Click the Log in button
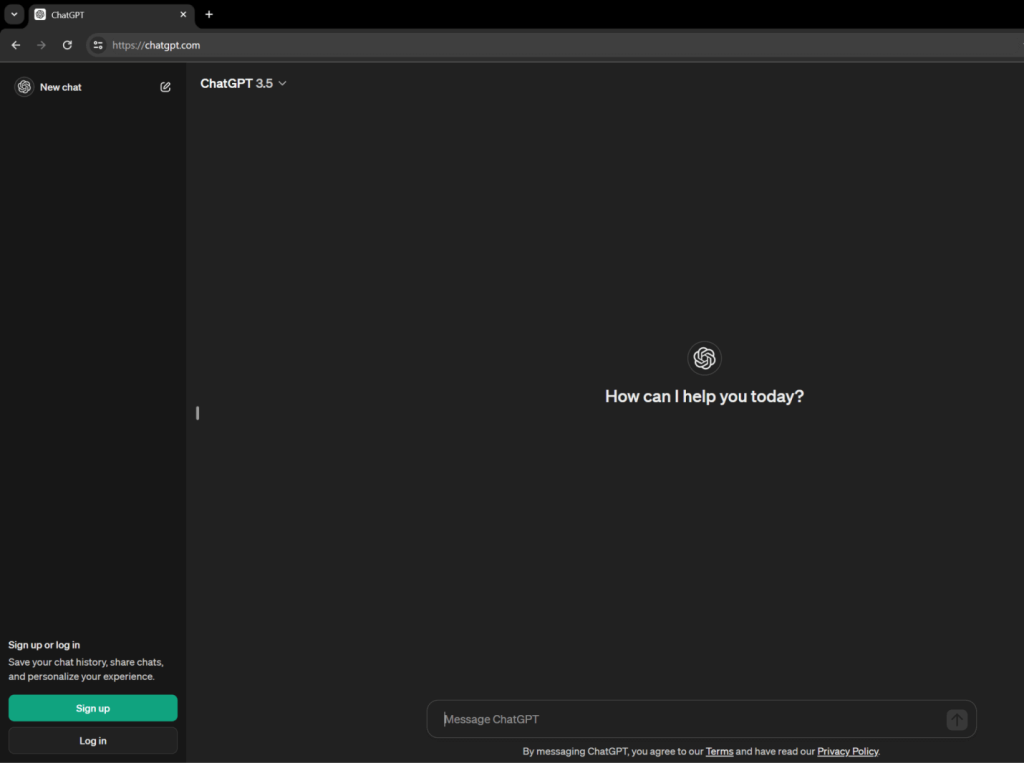1024x763 pixels. point(93,741)
